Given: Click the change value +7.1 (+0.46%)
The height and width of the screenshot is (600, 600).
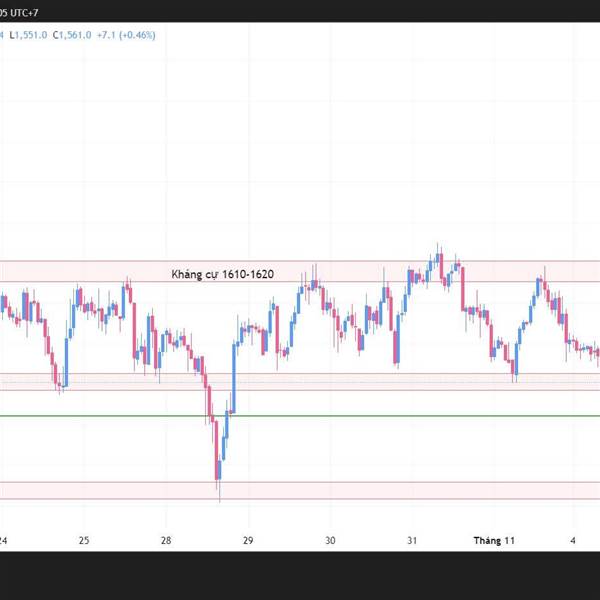Looking at the screenshot, I should tap(126, 35).
